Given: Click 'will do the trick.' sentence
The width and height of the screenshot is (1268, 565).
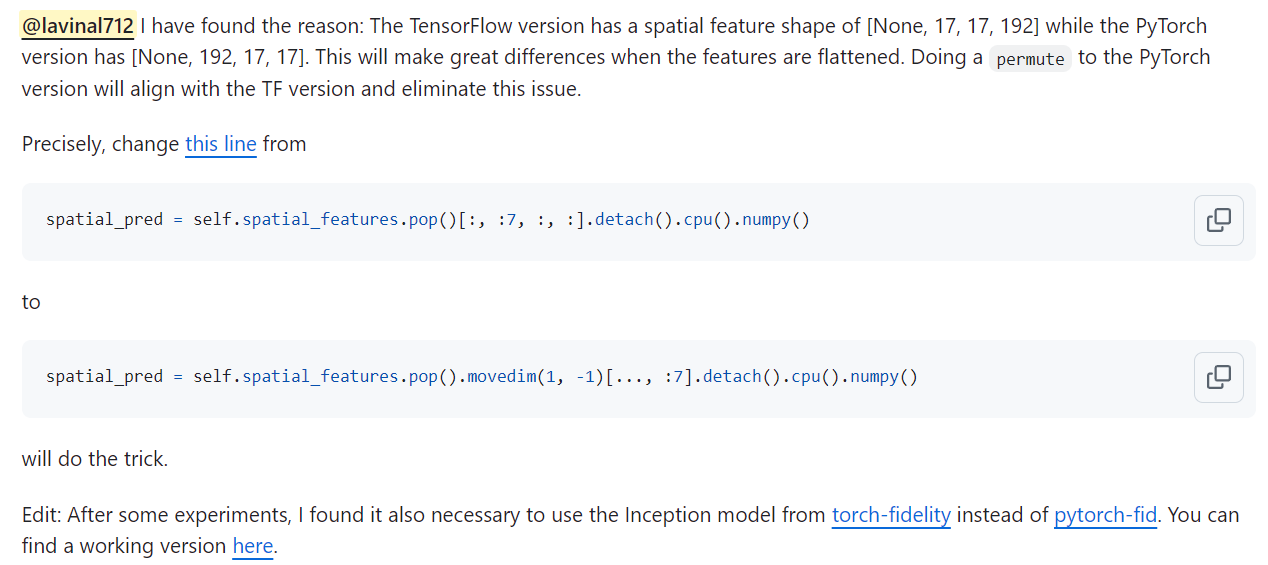Looking at the screenshot, I should tap(95, 460).
